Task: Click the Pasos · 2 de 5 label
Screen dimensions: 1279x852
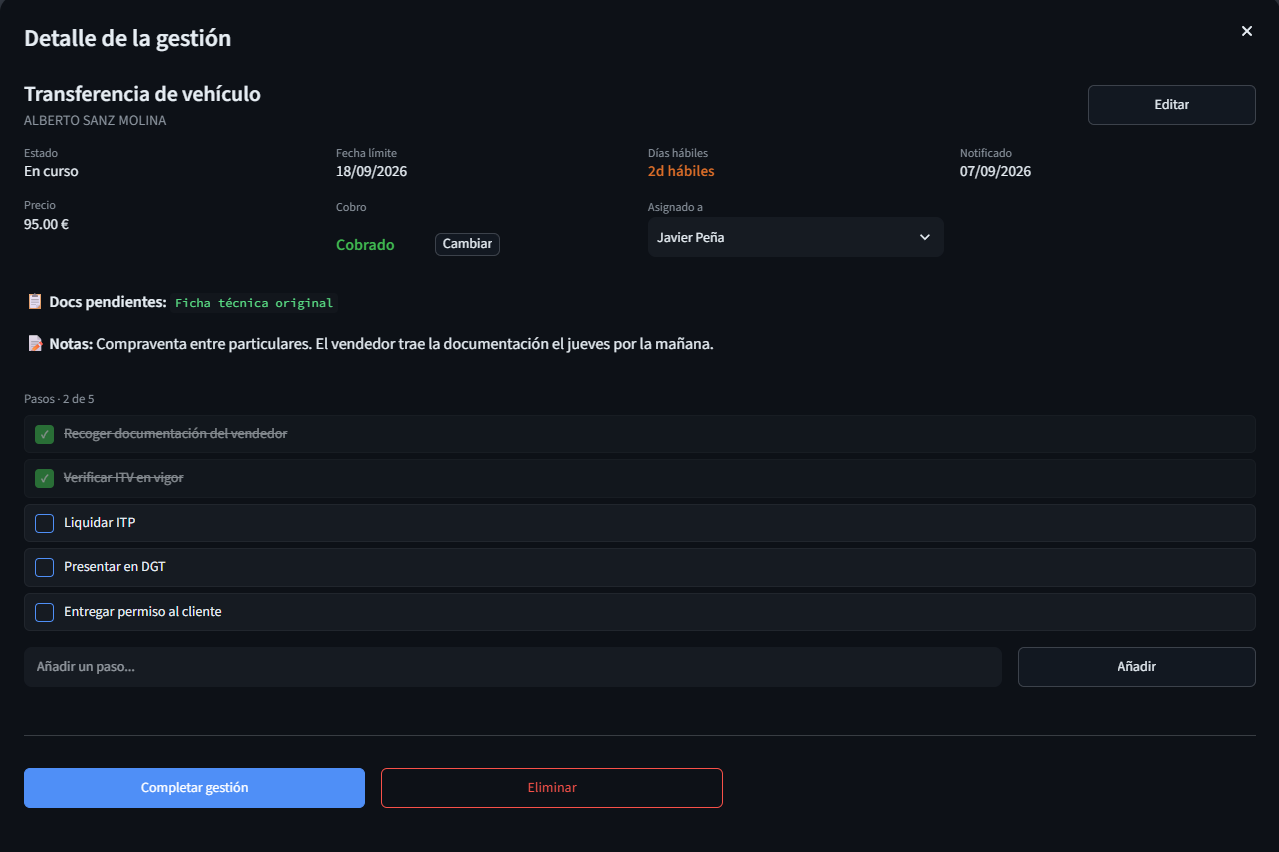Action: [59, 399]
